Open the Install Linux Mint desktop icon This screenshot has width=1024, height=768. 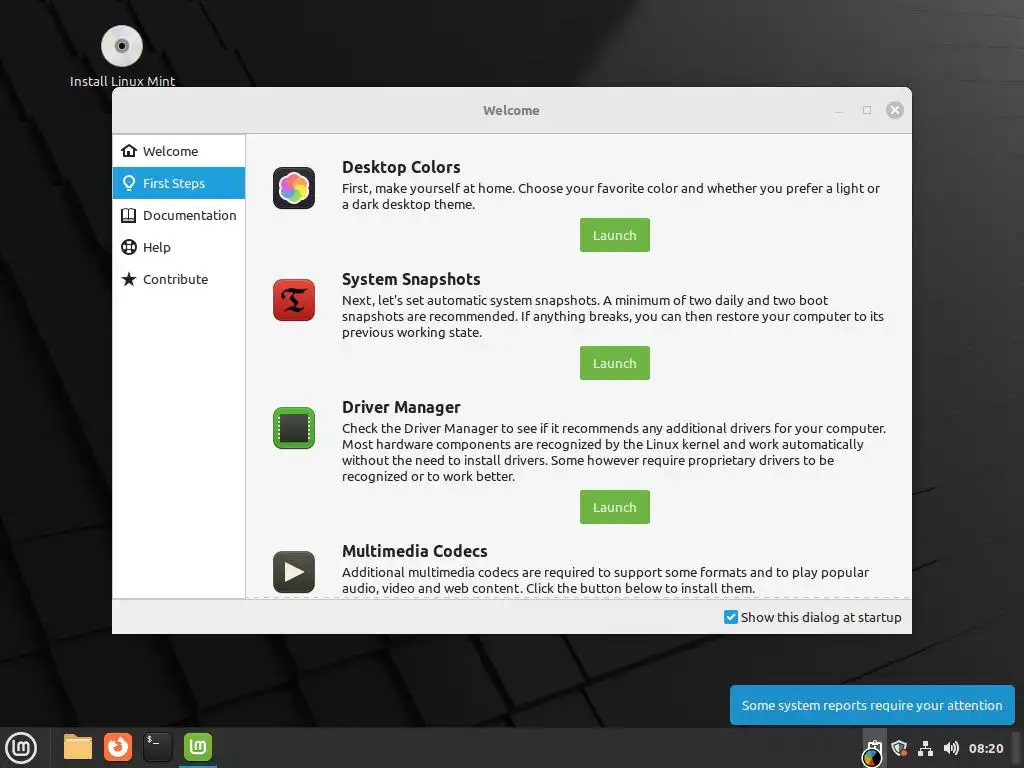(122, 56)
